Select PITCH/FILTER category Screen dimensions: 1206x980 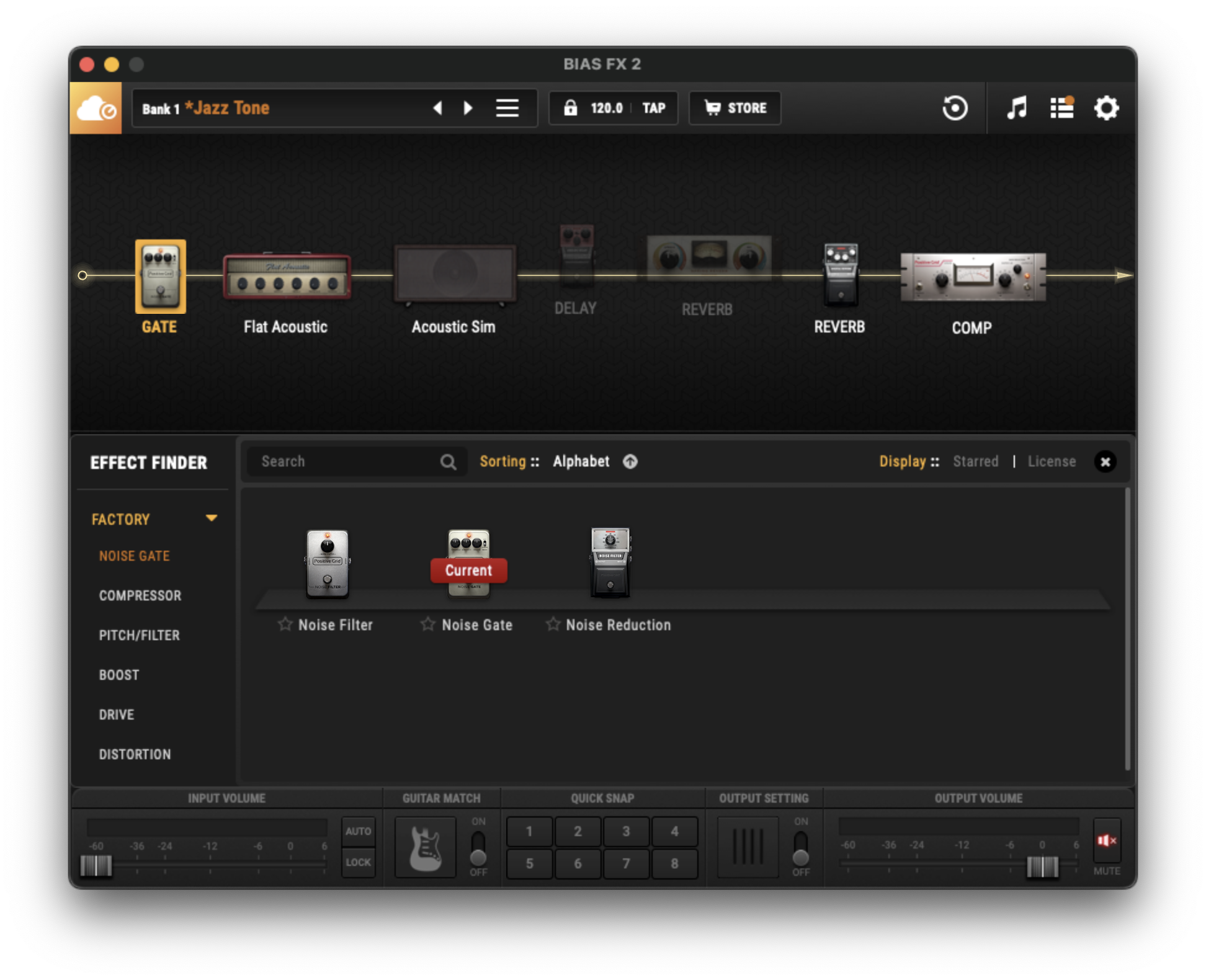[x=140, y=635]
